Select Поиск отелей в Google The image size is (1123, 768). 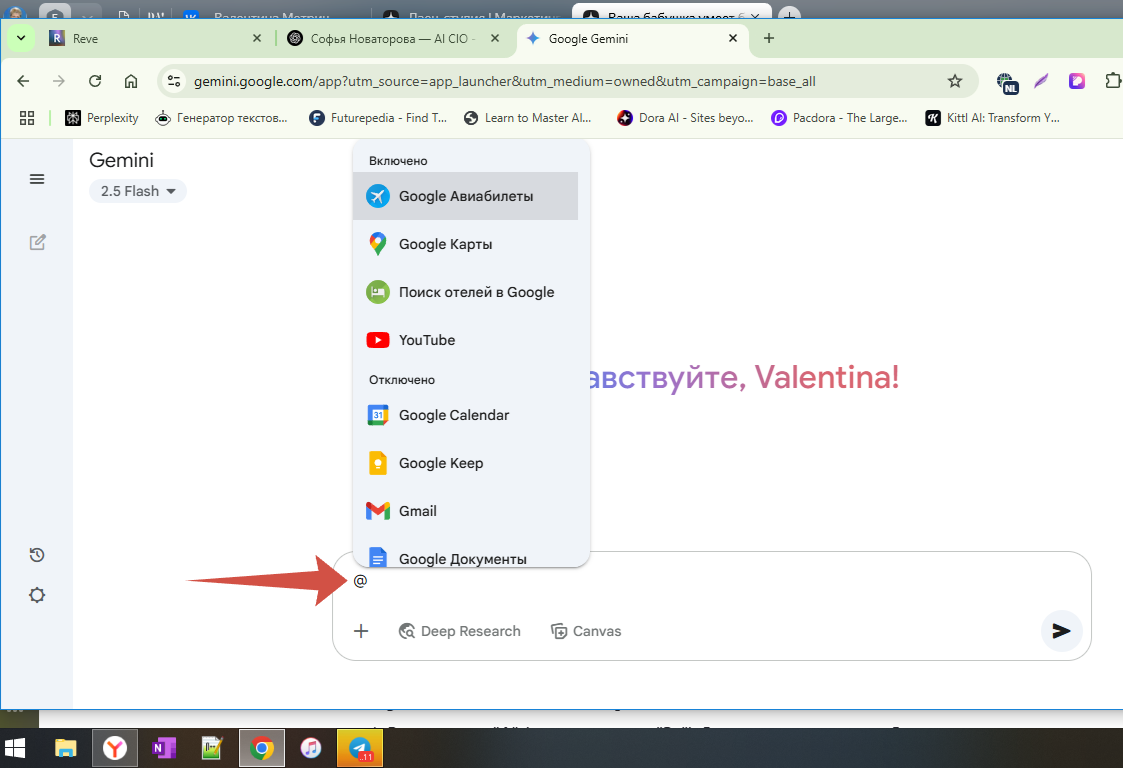466,292
